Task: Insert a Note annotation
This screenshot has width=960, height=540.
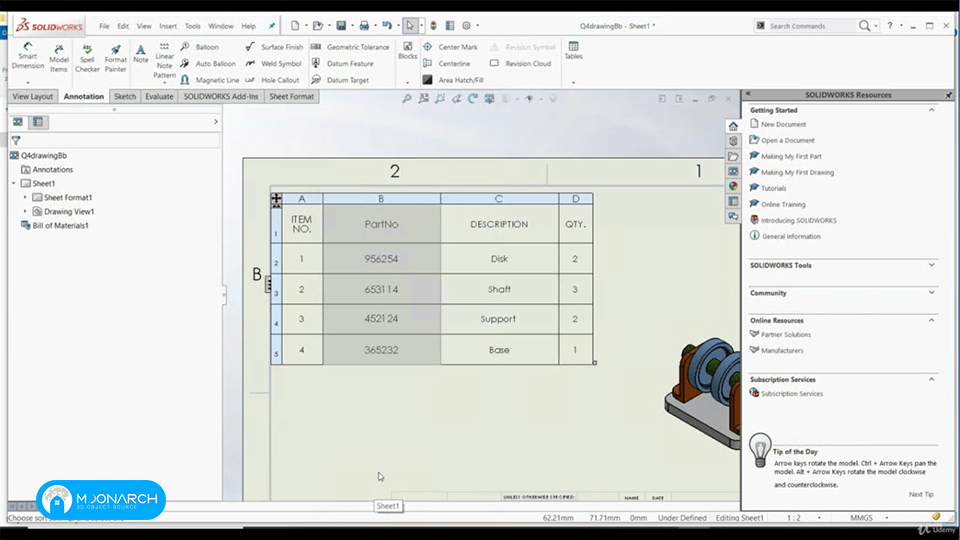Action: click(141, 54)
